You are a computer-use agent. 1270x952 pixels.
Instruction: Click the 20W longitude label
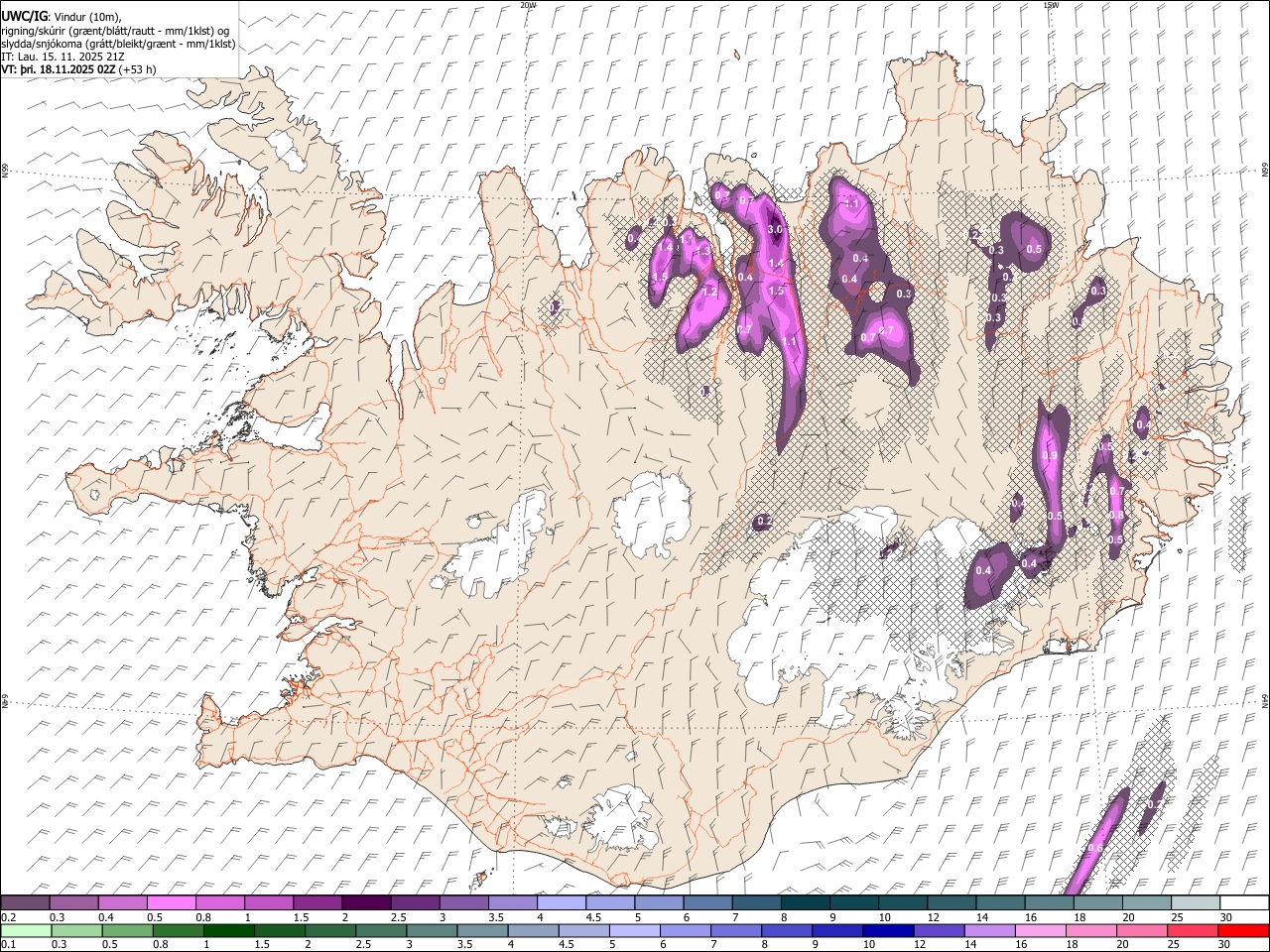click(x=528, y=5)
